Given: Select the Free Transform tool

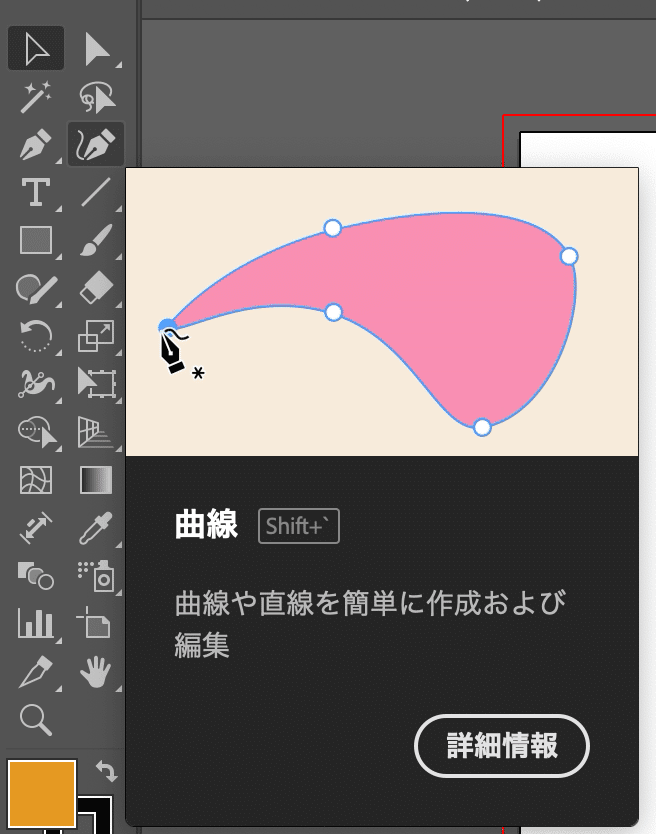Looking at the screenshot, I should pos(96,383).
